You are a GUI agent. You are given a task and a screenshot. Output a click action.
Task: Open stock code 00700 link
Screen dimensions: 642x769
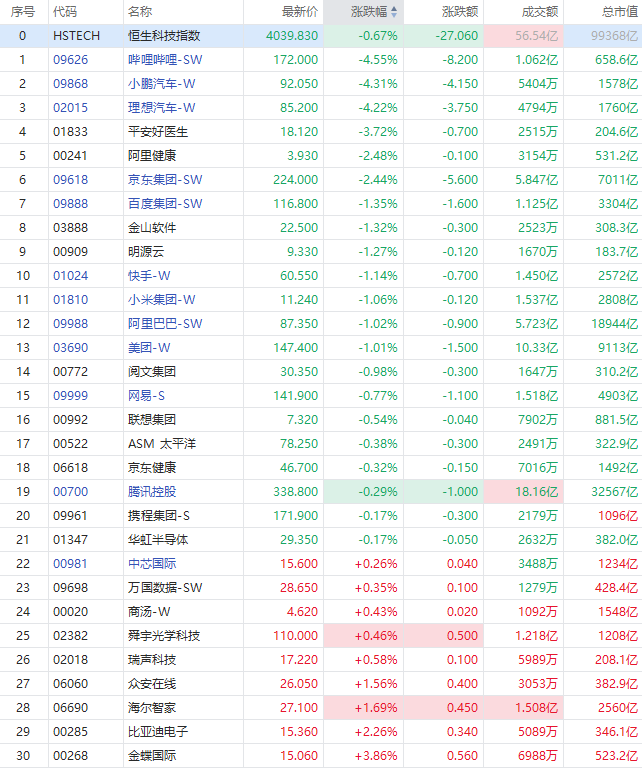(x=71, y=492)
